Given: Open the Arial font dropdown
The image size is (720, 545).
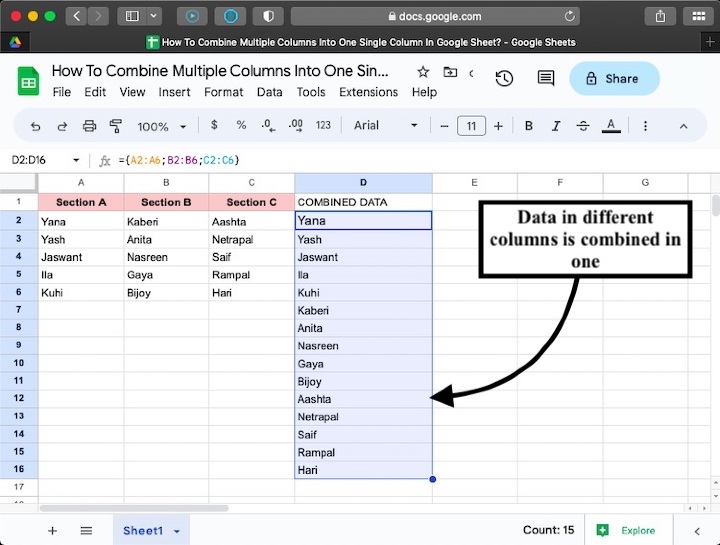Looking at the screenshot, I should coord(386,126).
